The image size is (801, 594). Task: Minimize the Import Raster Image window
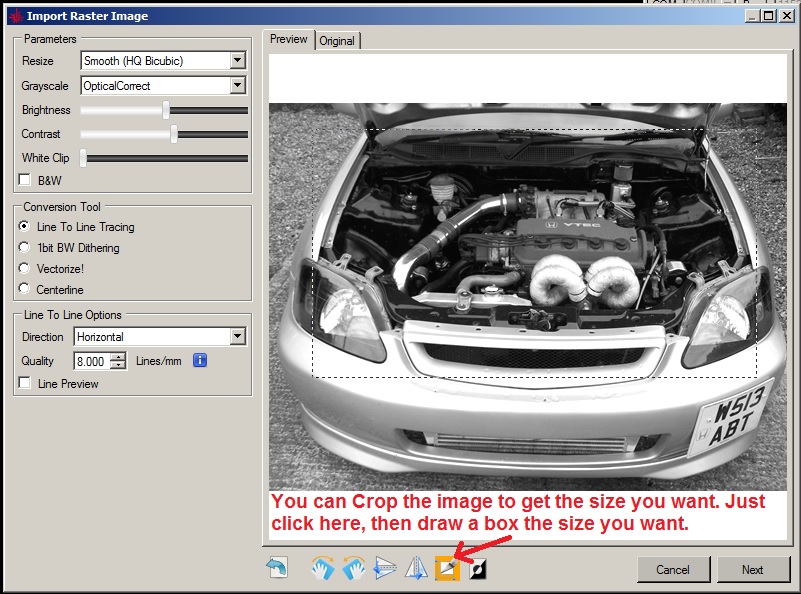(x=751, y=16)
